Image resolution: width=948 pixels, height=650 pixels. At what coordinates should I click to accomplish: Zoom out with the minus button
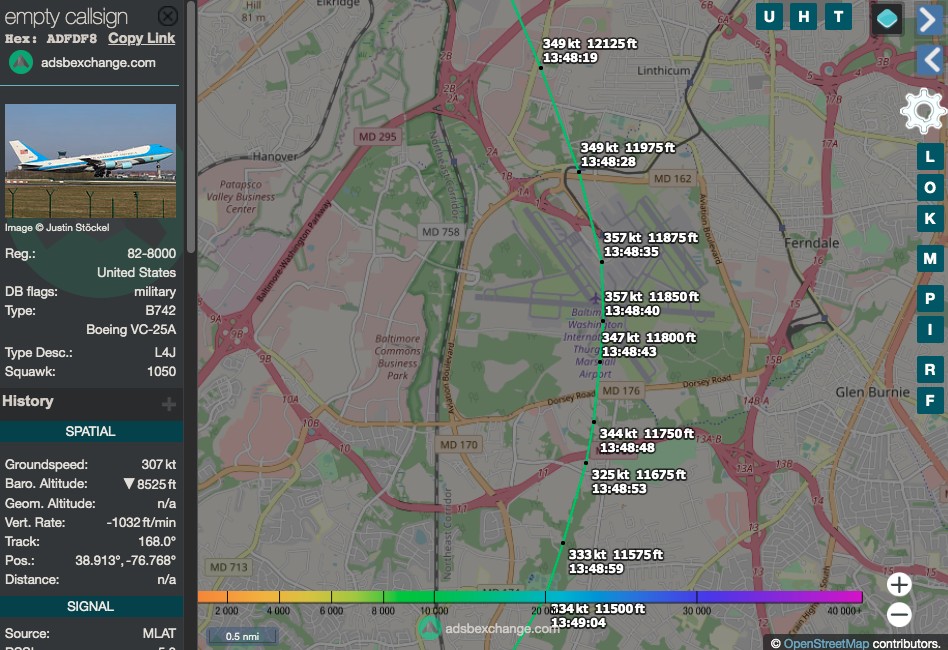[899, 615]
